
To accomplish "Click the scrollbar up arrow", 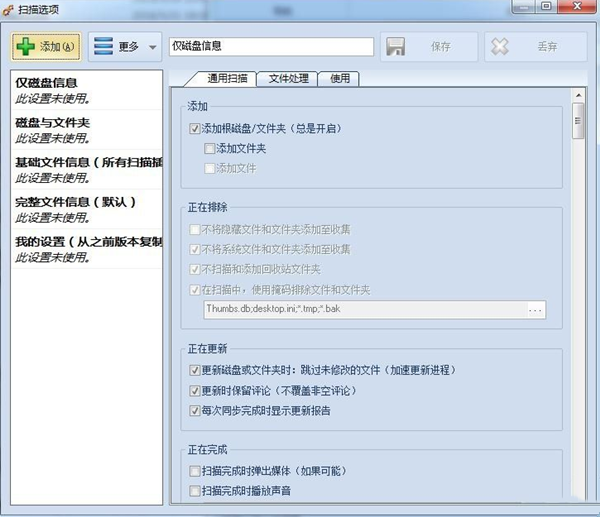I will tap(578, 95).
